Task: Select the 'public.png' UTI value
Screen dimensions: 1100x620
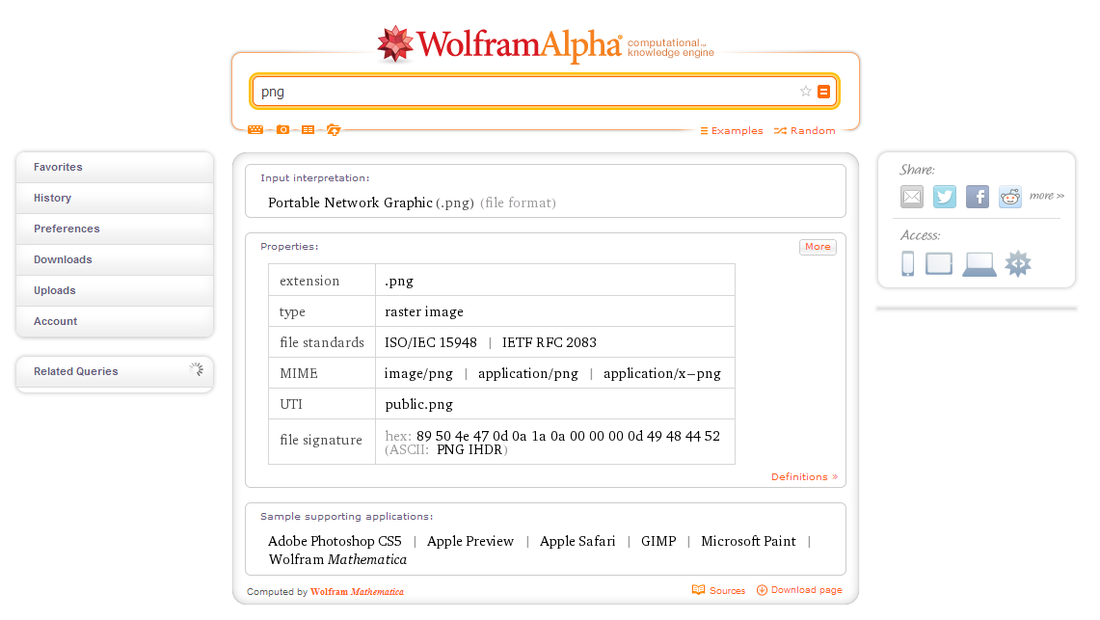Action: pyautogui.click(x=419, y=404)
